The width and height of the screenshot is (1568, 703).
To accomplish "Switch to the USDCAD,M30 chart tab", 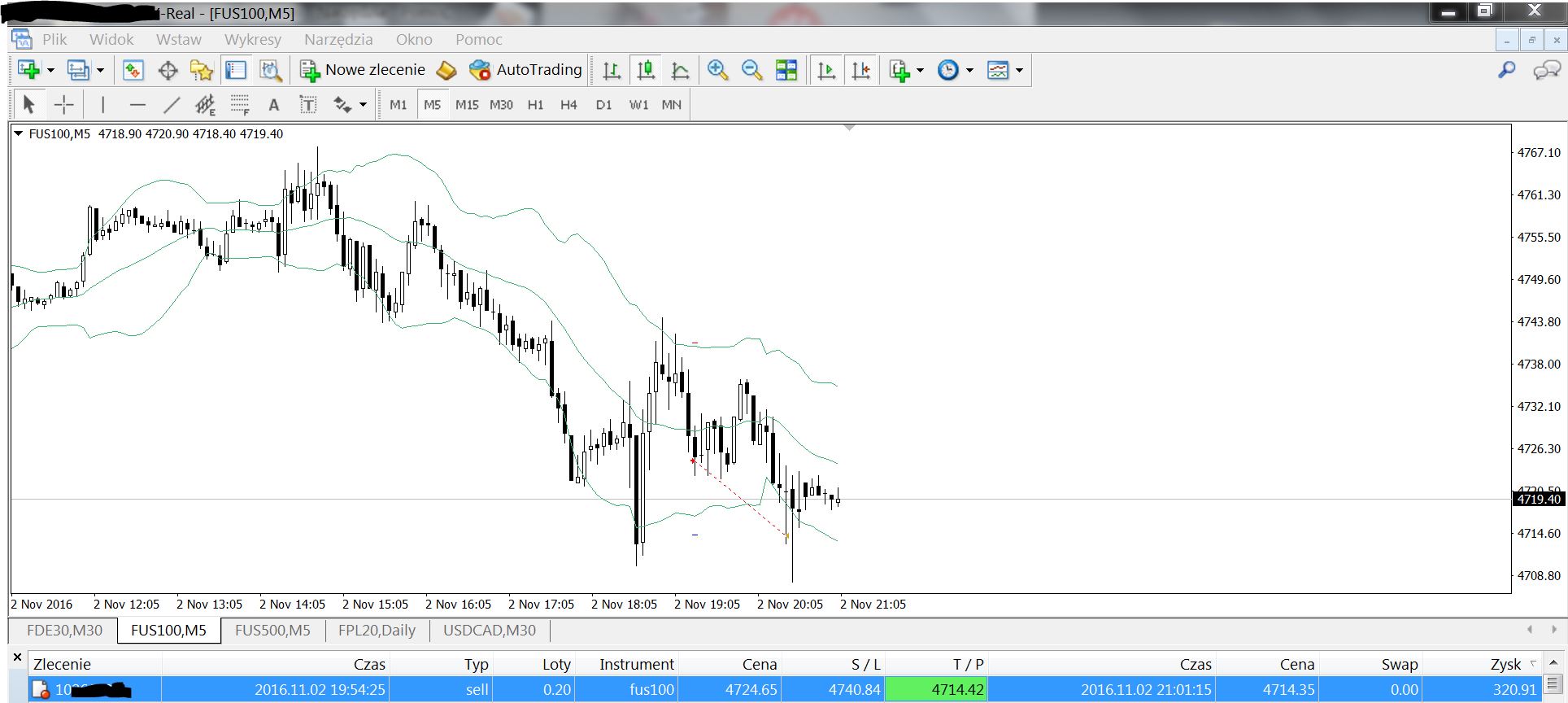I will [x=490, y=630].
